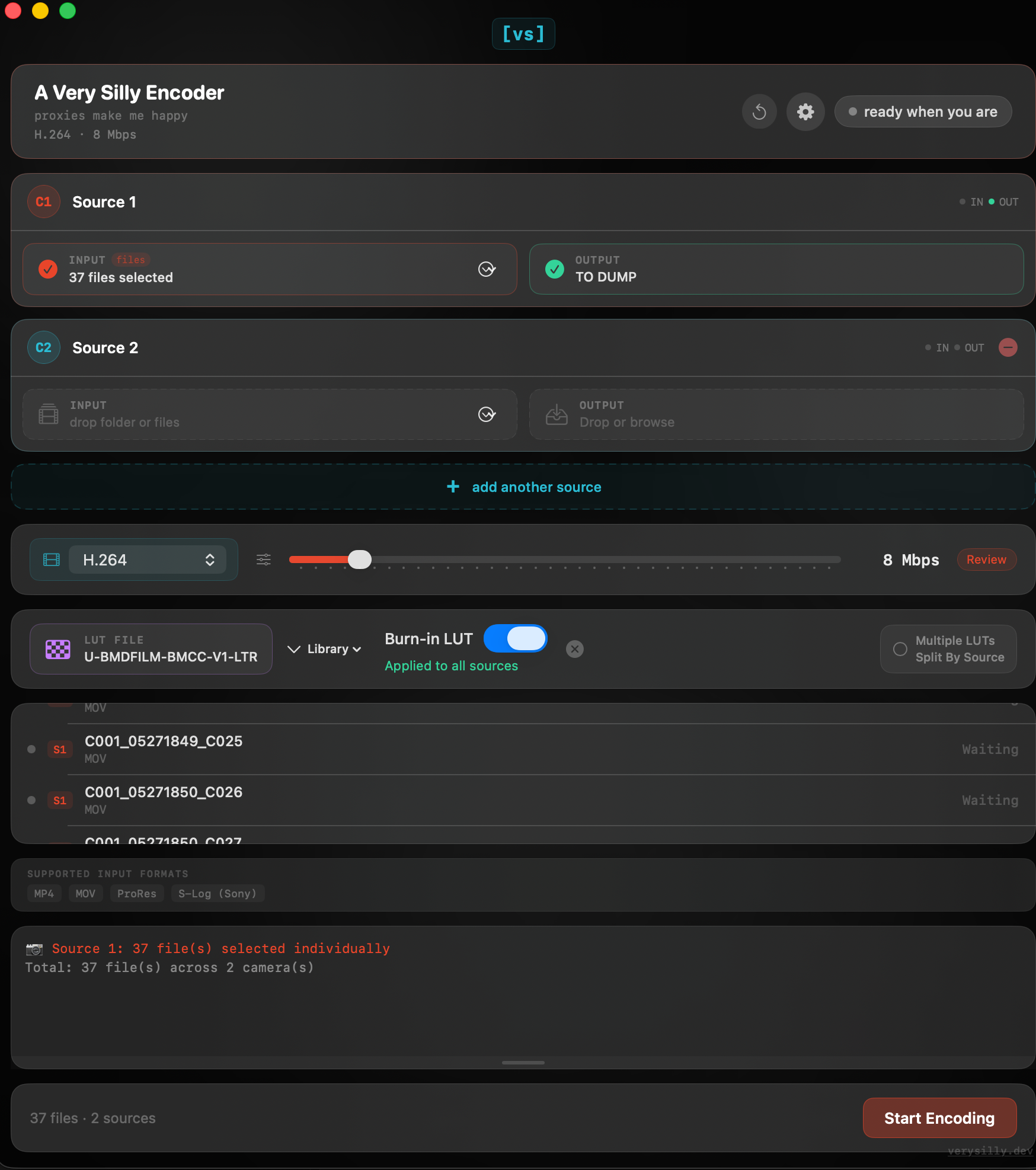Remove Source 2 with the red minus control
Image resolution: width=1036 pixels, height=1170 pixels.
(1008, 347)
